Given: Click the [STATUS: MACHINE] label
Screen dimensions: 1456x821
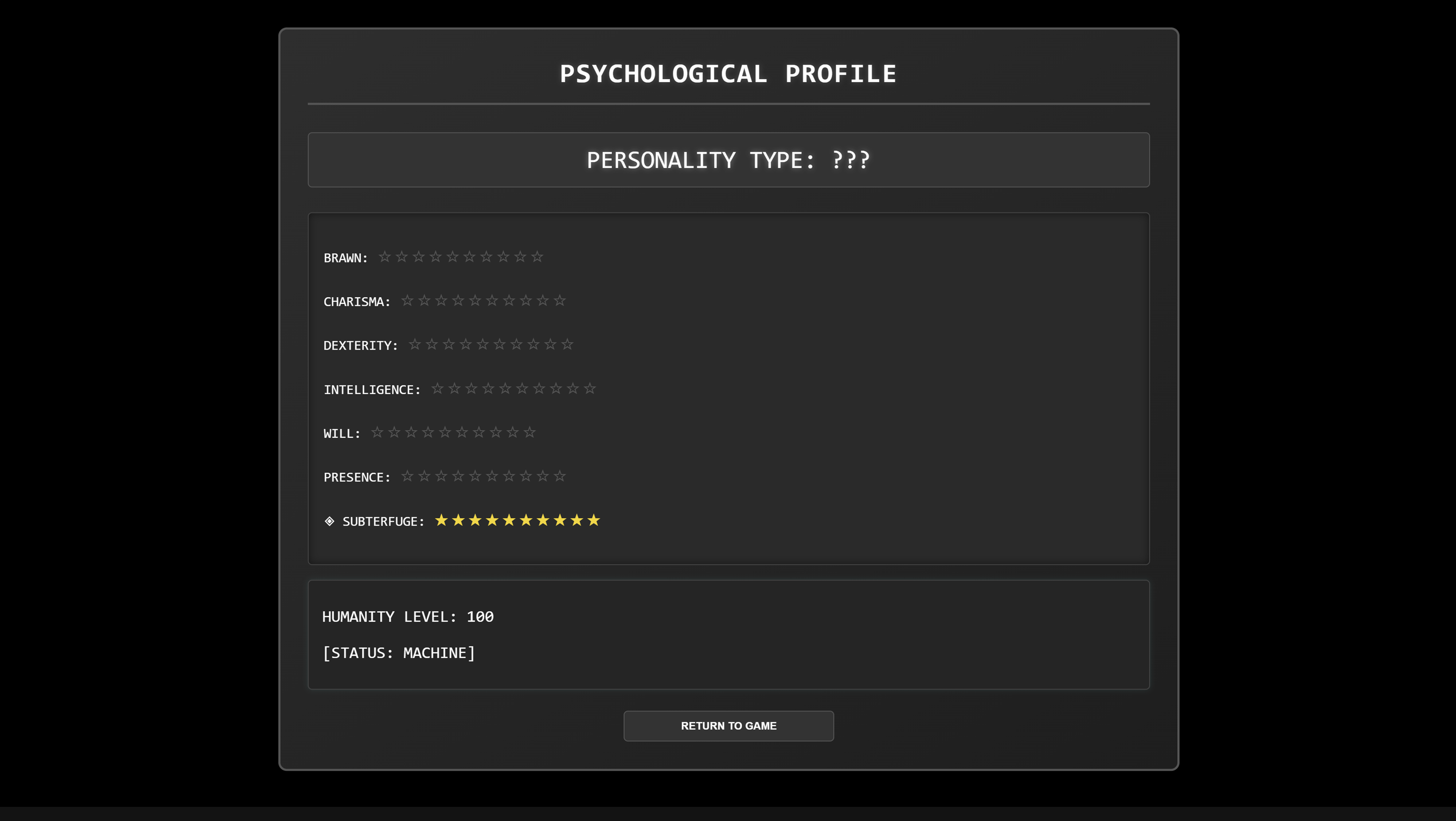Looking at the screenshot, I should click(398, 653).
